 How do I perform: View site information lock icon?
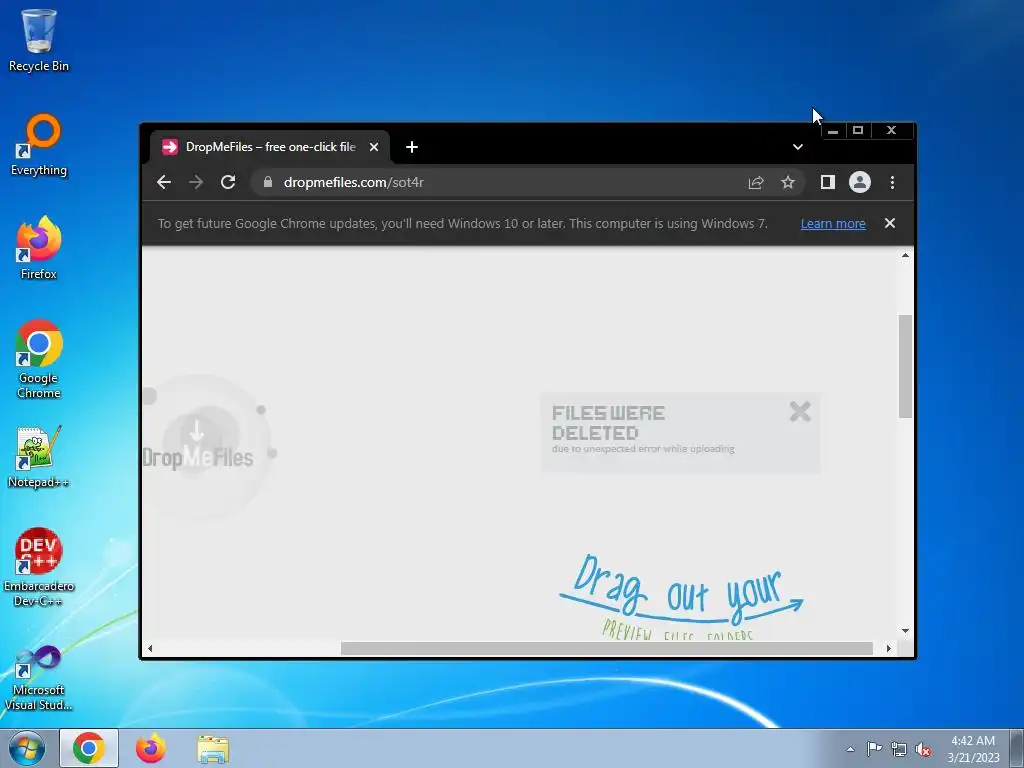point(268,182)
